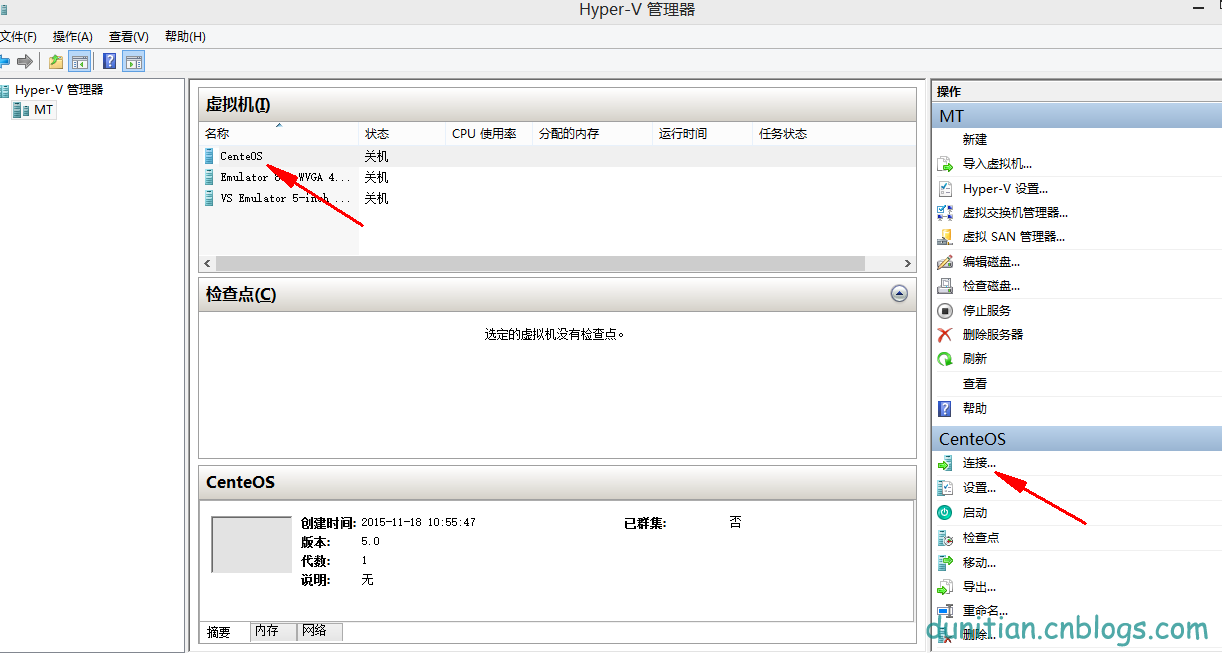The image size is (1222, 653).
Task: Click the 重命名 rename icon
Action: 945,611
